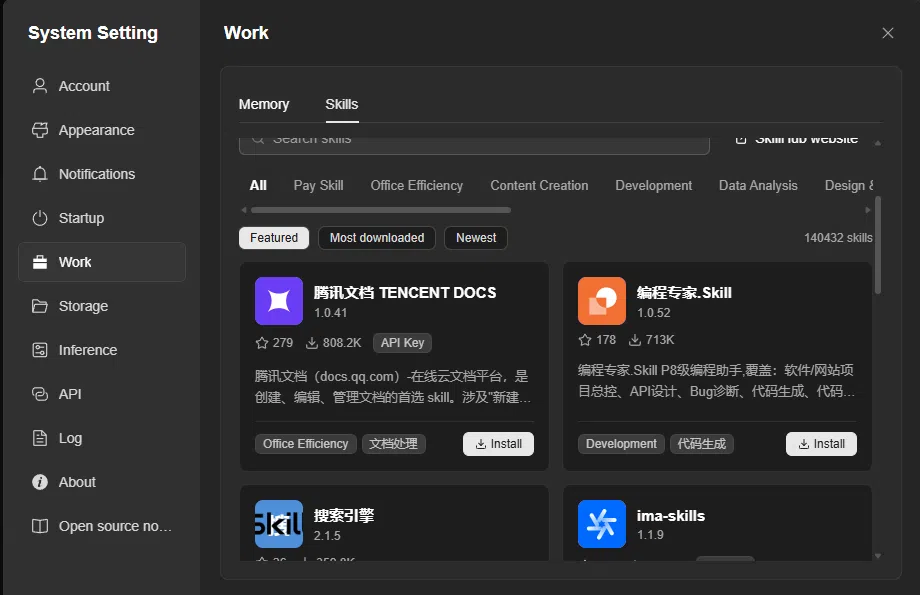
Task: Click the Notifications bell icon
Action: click(40, 174)
